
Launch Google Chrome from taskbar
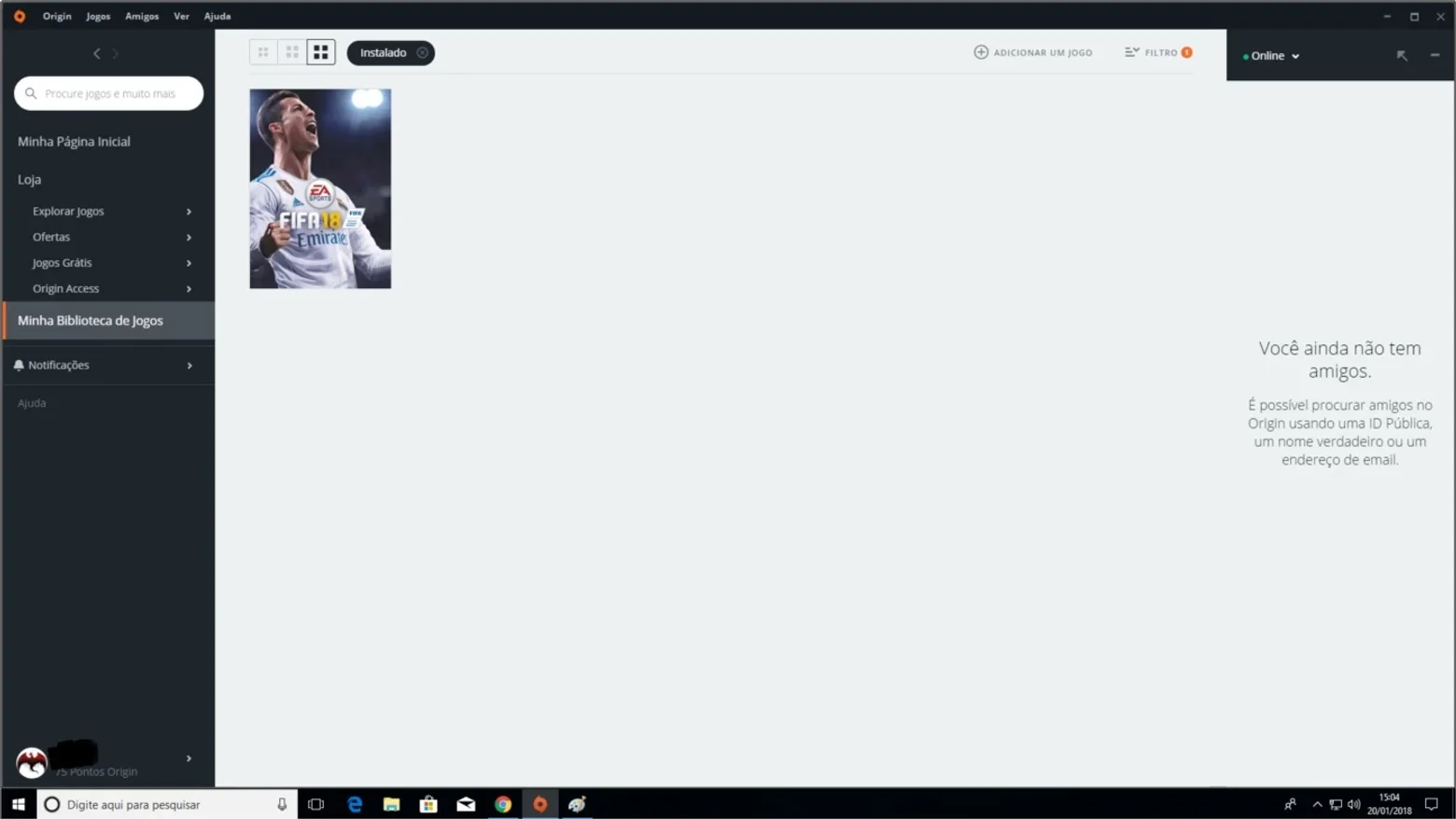pos(503,804)
